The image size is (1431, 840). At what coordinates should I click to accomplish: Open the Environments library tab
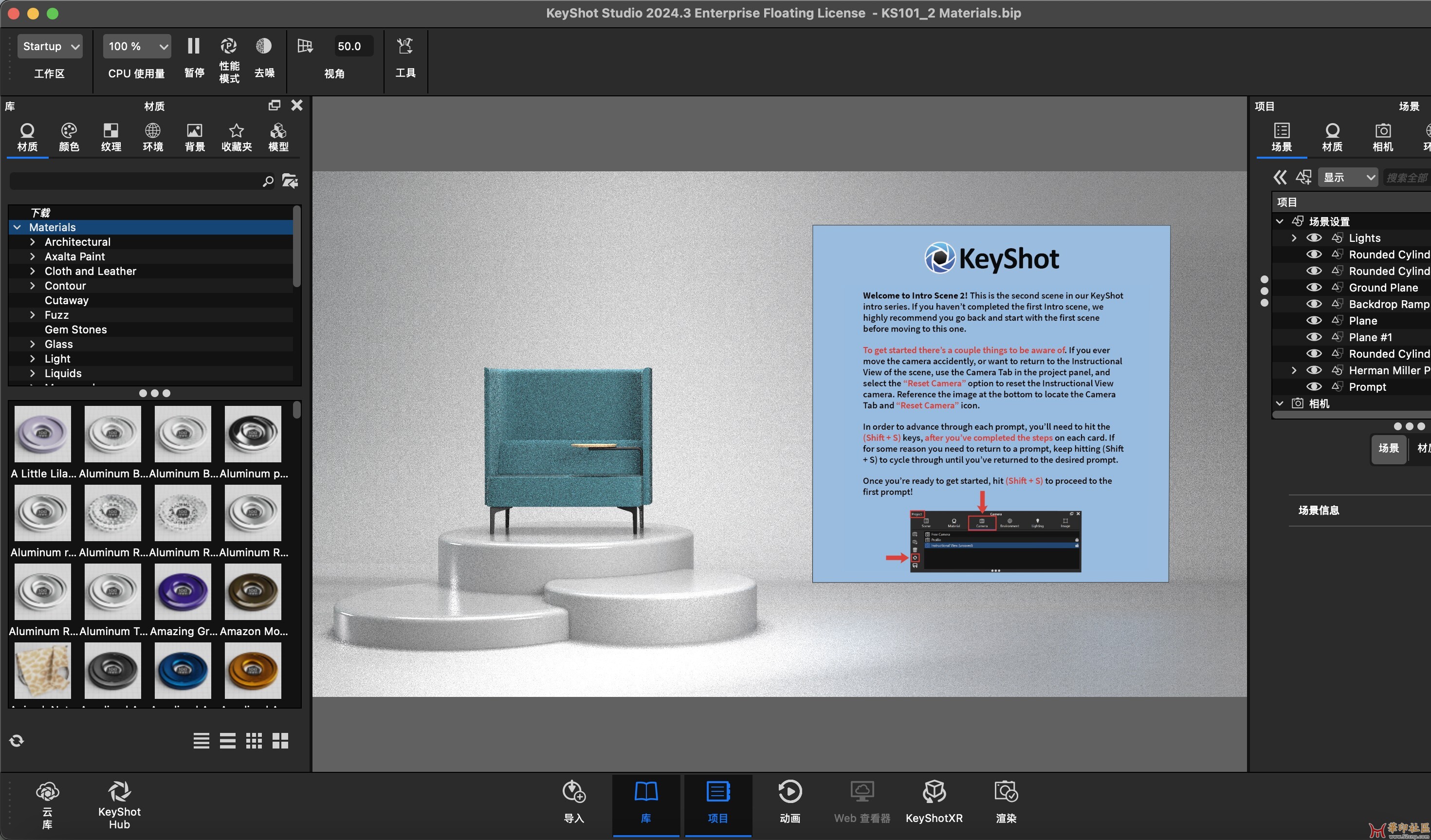153,137
